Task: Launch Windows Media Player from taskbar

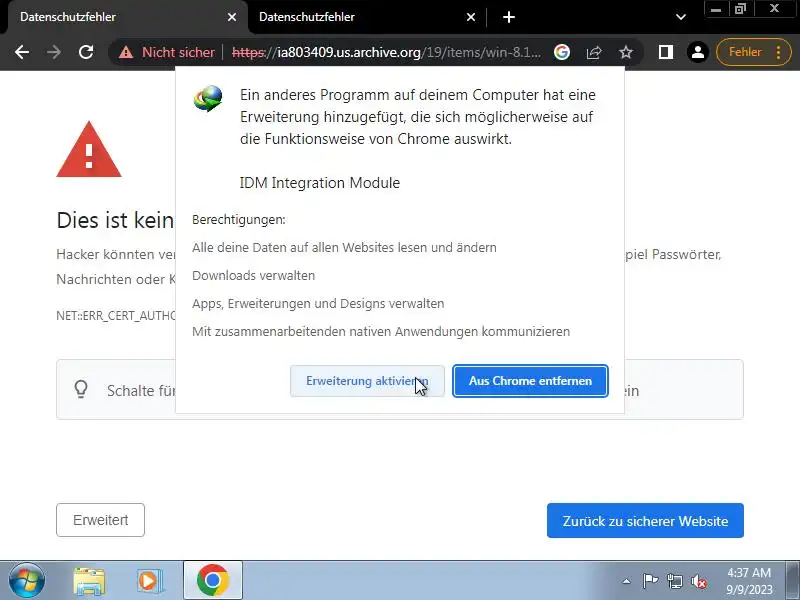Action: click(x=149, y=581)
